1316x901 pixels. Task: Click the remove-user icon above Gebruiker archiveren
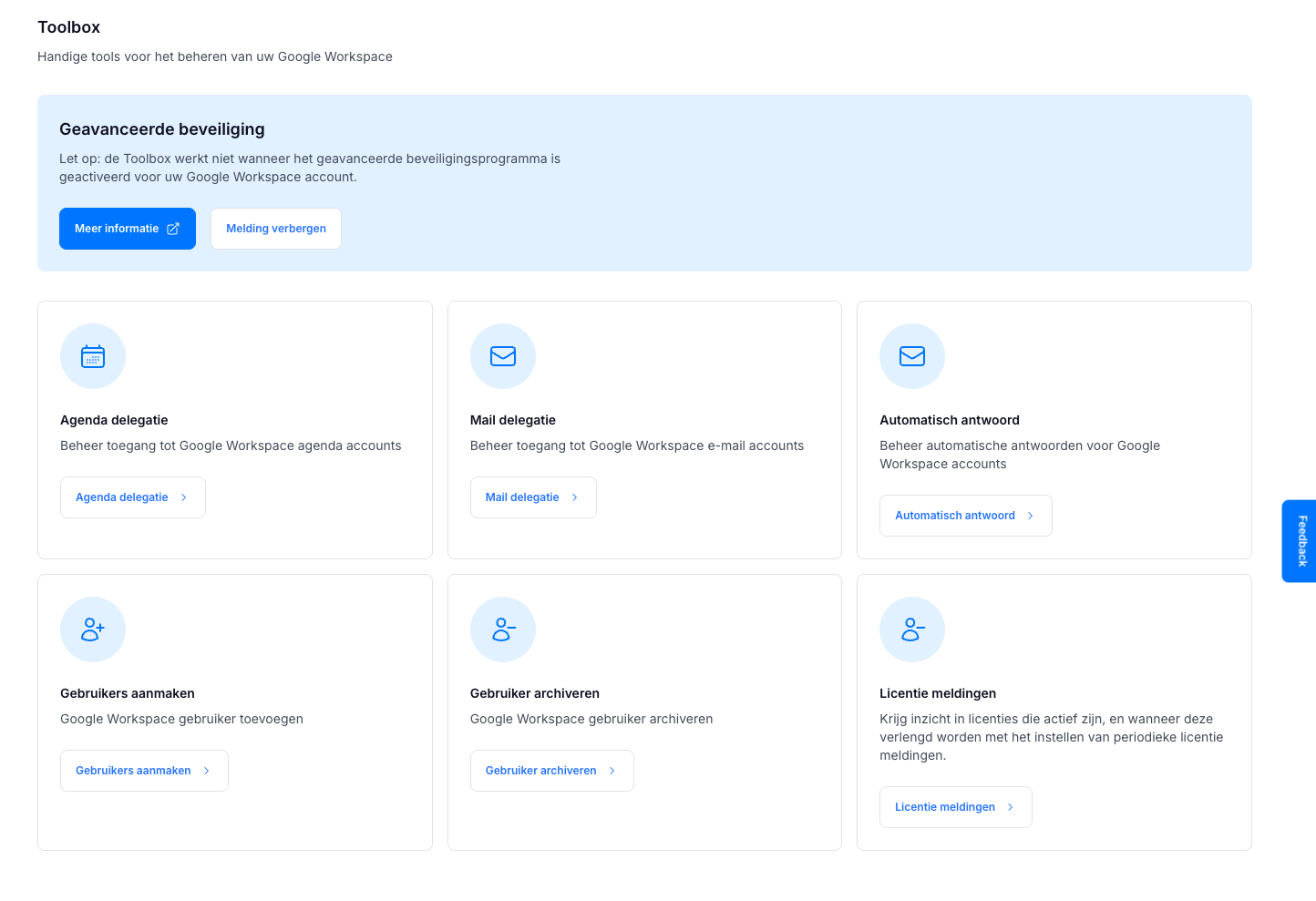pyautogui.click(x=503, y=630)
